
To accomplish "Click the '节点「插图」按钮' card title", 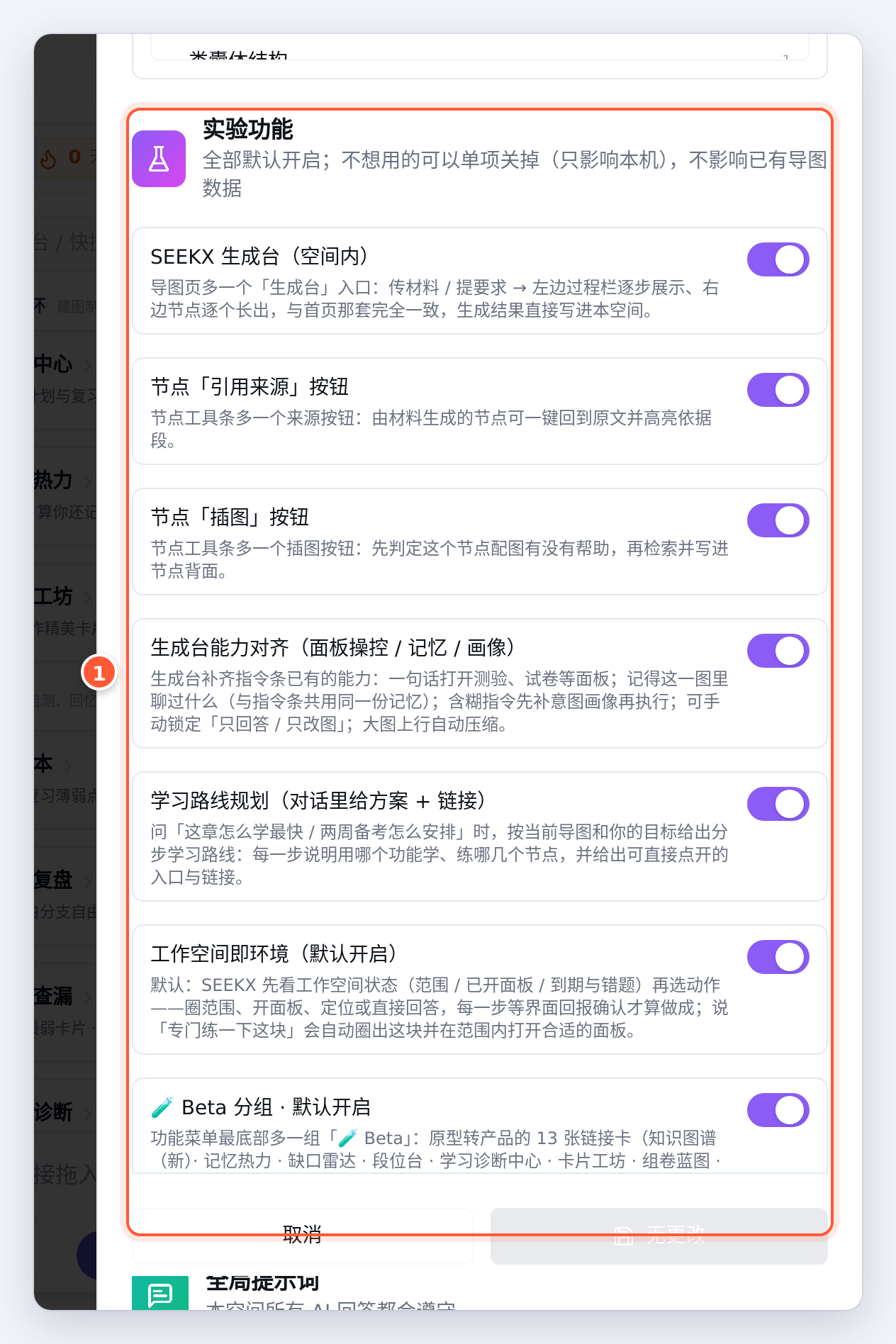I will coord(230,517).
